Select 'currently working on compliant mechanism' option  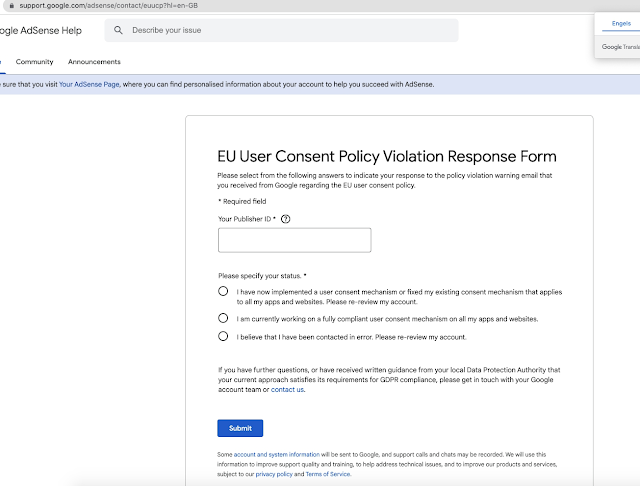point(222,318)
